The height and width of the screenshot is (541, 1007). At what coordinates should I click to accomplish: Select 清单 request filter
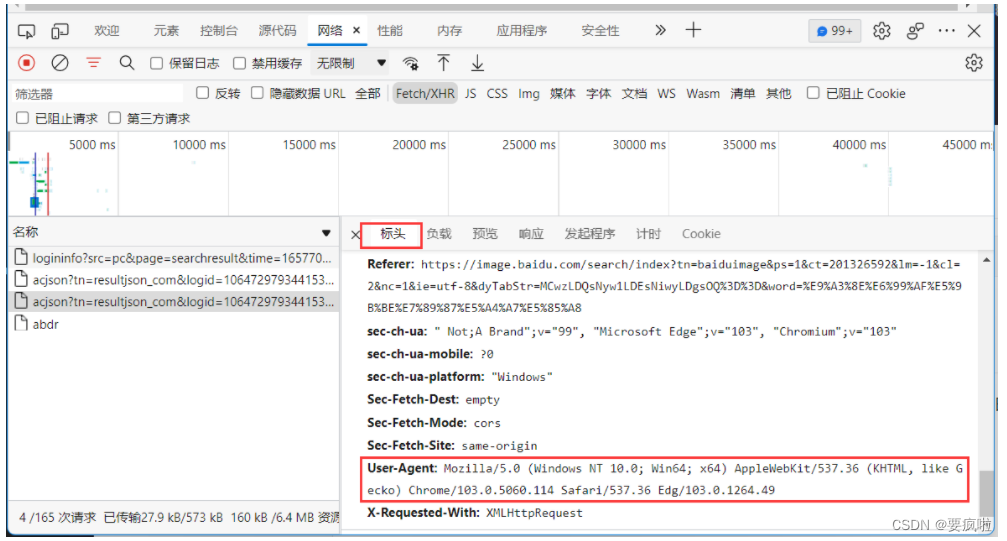tap(742, 93)
